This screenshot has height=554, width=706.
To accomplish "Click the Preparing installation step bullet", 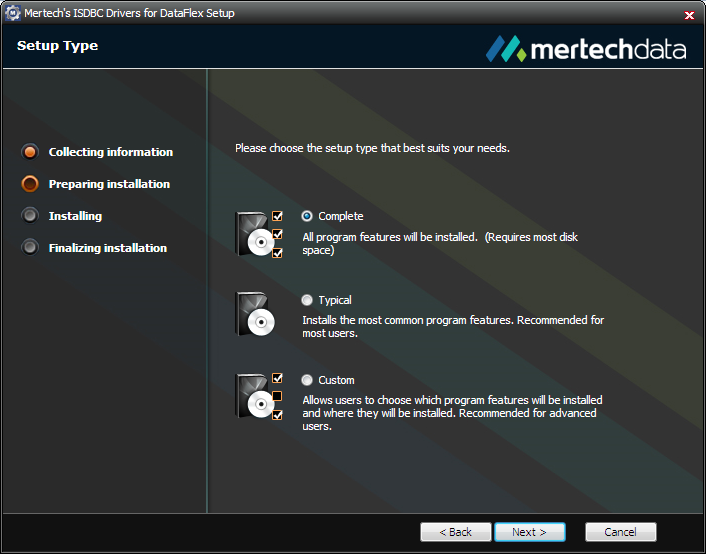I will pyautogui.click(x=30, y=184).
